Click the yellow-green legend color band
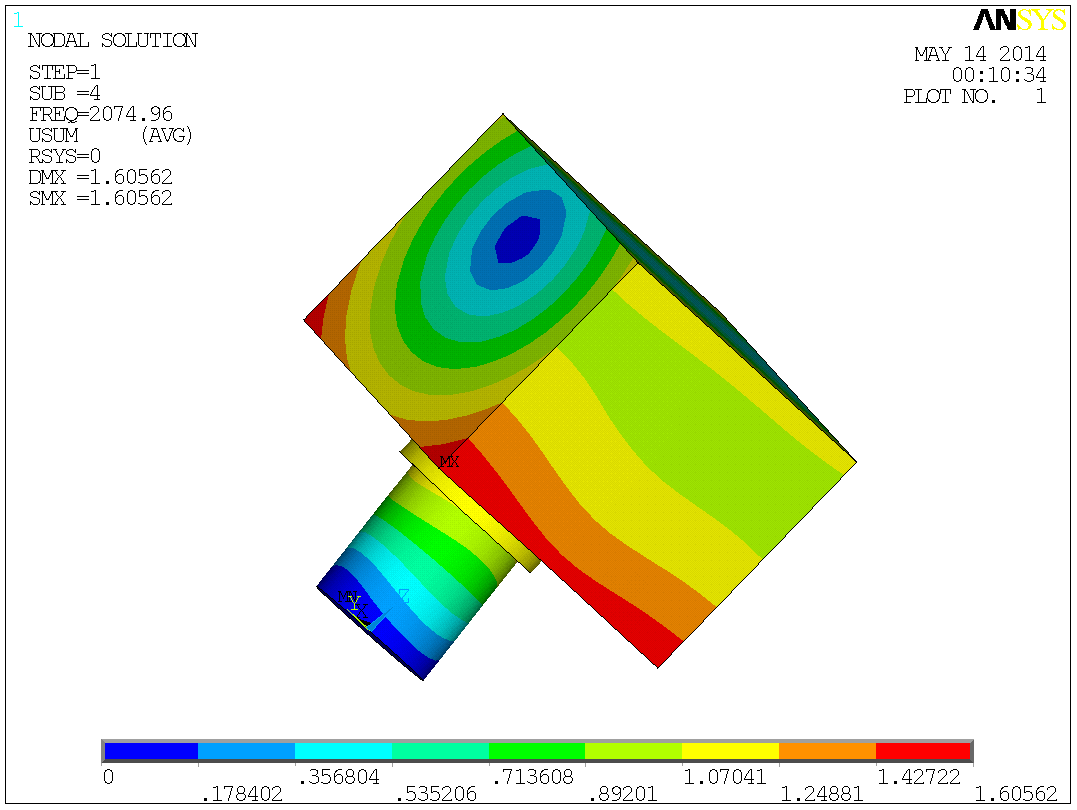This screenshot has width=1077, height=810. (633, 751)
